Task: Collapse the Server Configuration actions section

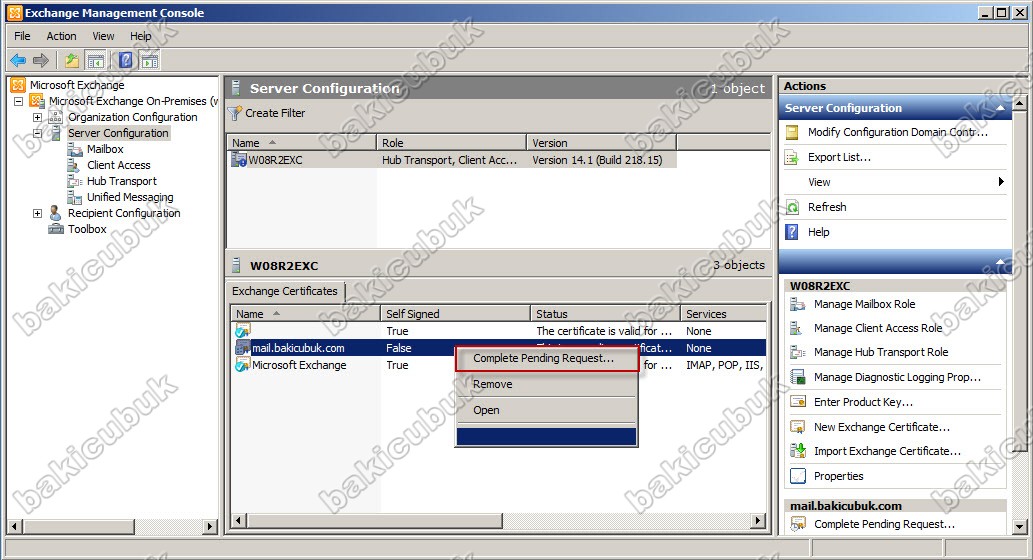Action: click(x=1000, y=108)
